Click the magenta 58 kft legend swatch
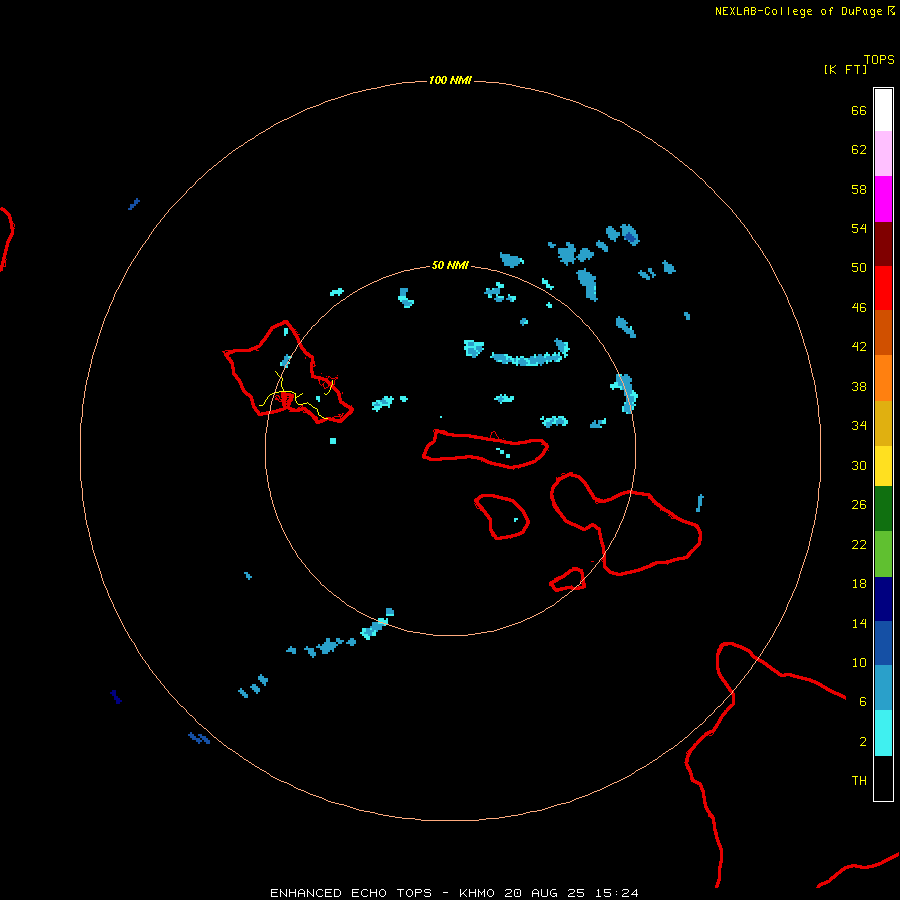The height and width of the screenshot is (900, 900). (883, 199)
